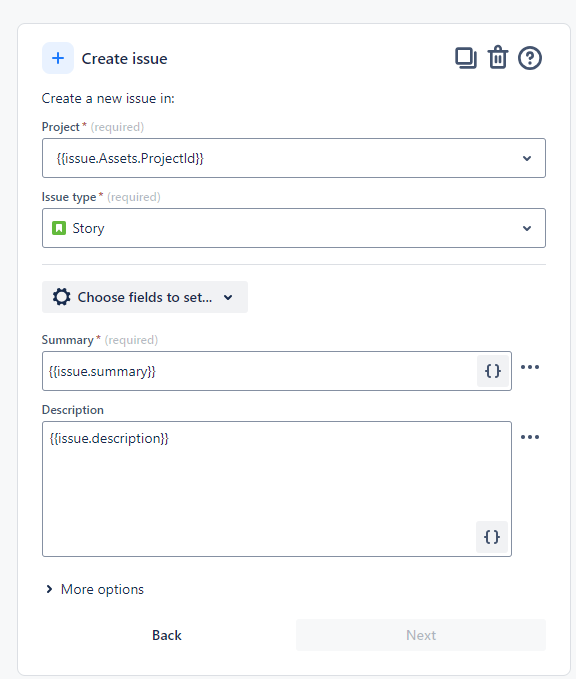Delete the action with trash icon

click(498, 58)
